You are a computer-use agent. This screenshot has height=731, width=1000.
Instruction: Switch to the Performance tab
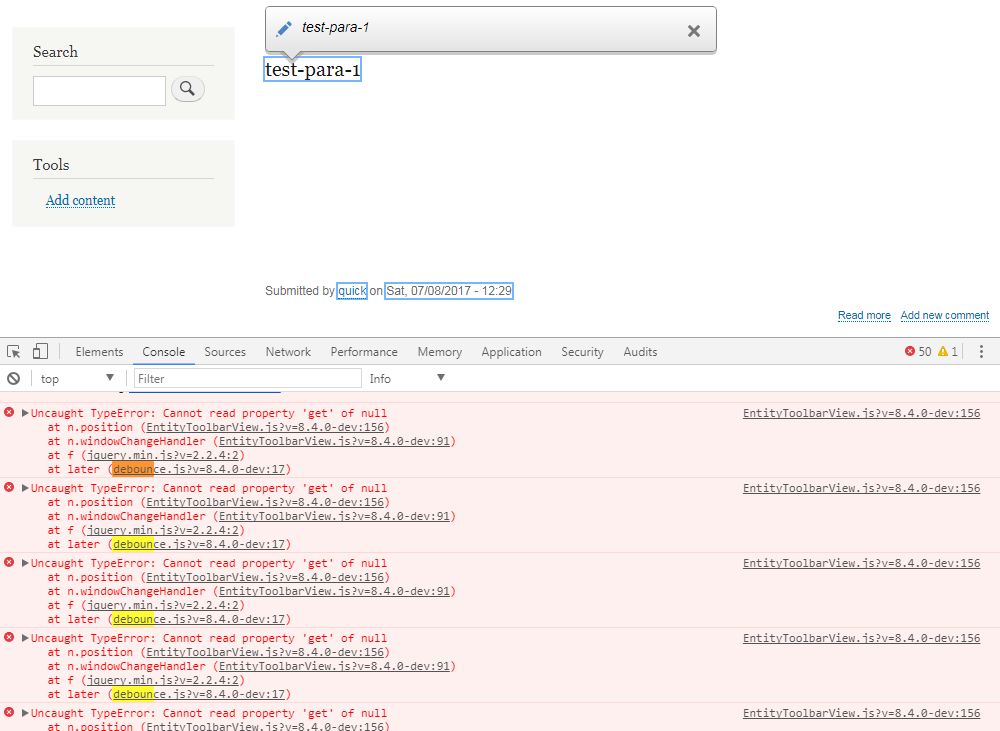pos(364,351)
